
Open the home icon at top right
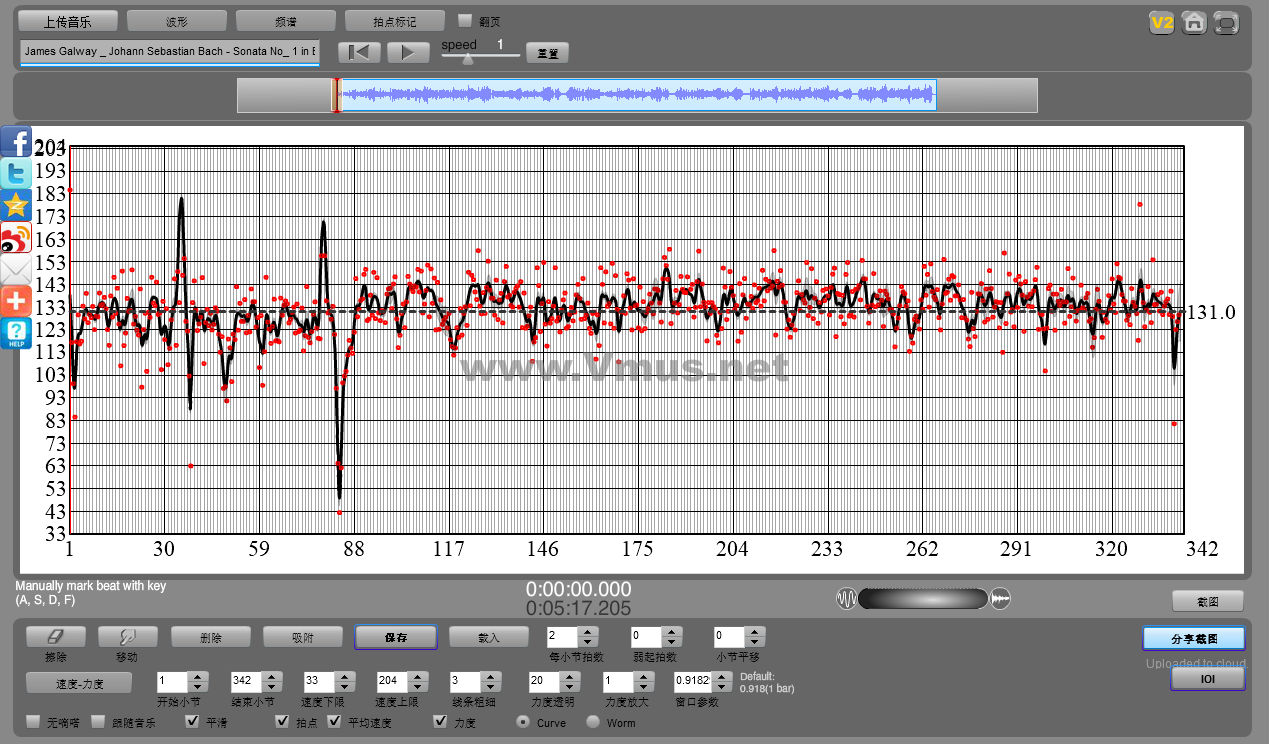coord(1193,22)
